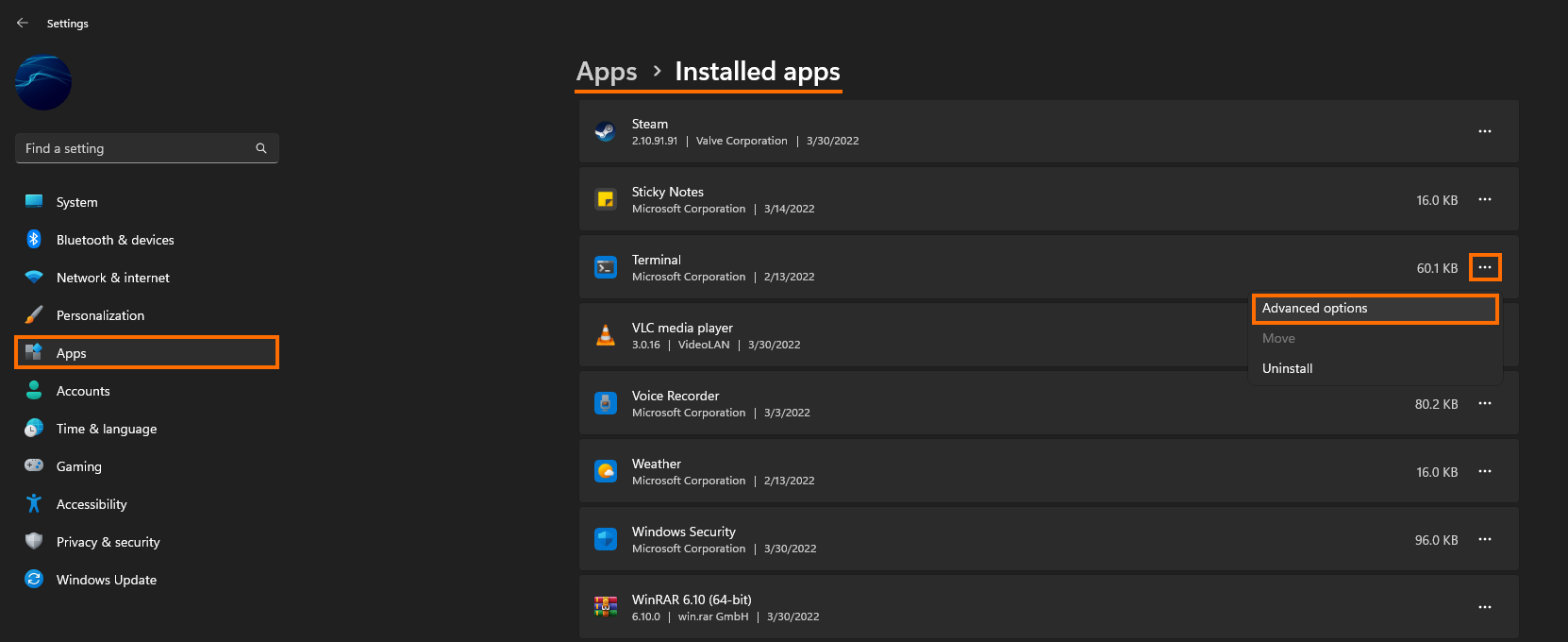Select the Sticky Notes app name
This screenshot has width=1568, height=642.
click(668, 192)
